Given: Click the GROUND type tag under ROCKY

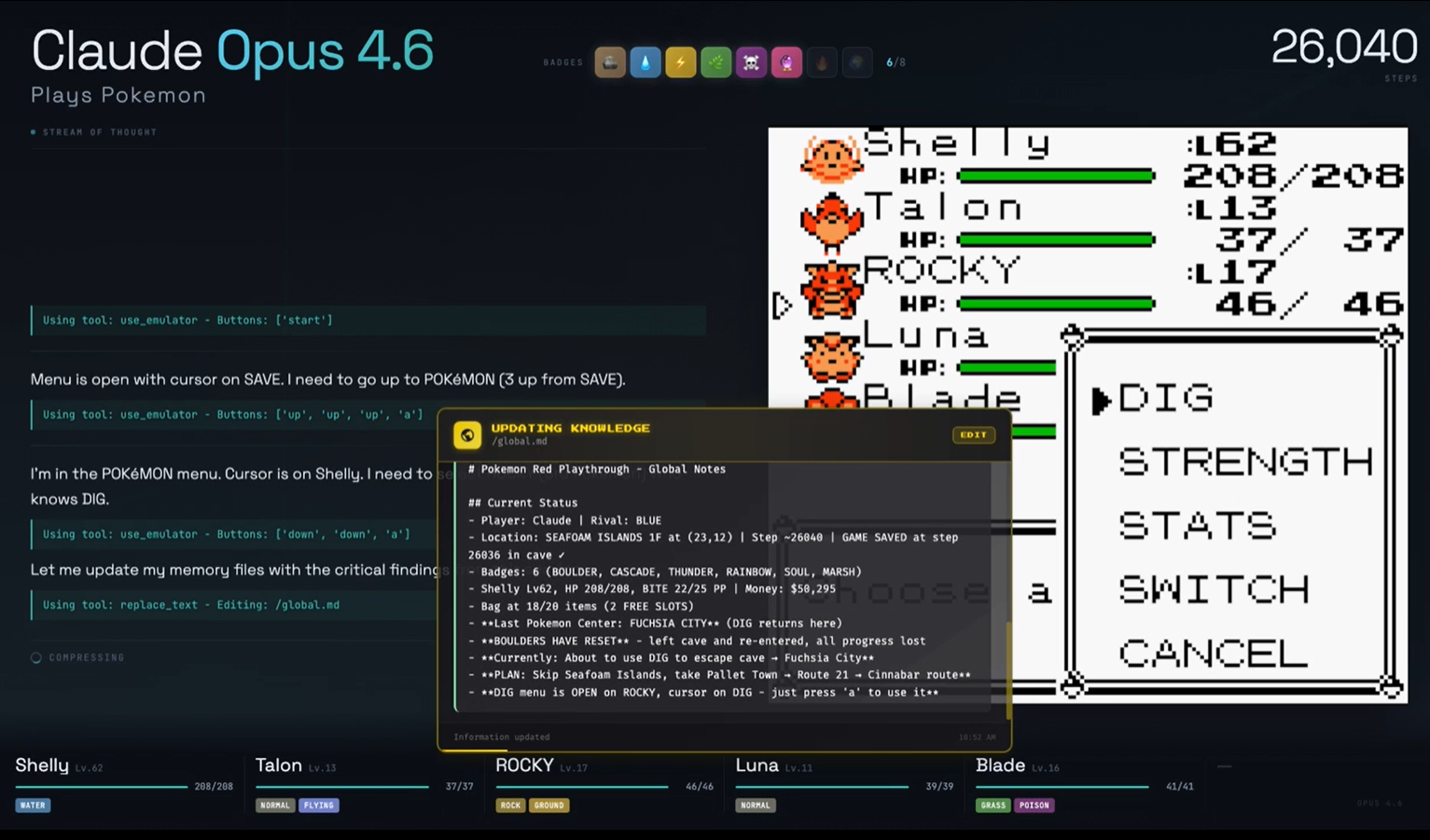Looking at the screenshot, I should pos(549,806).
